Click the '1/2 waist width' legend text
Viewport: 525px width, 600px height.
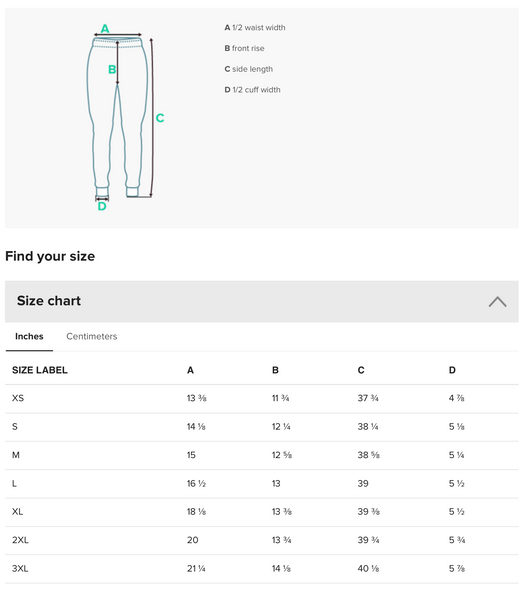(x=259, y=28)
